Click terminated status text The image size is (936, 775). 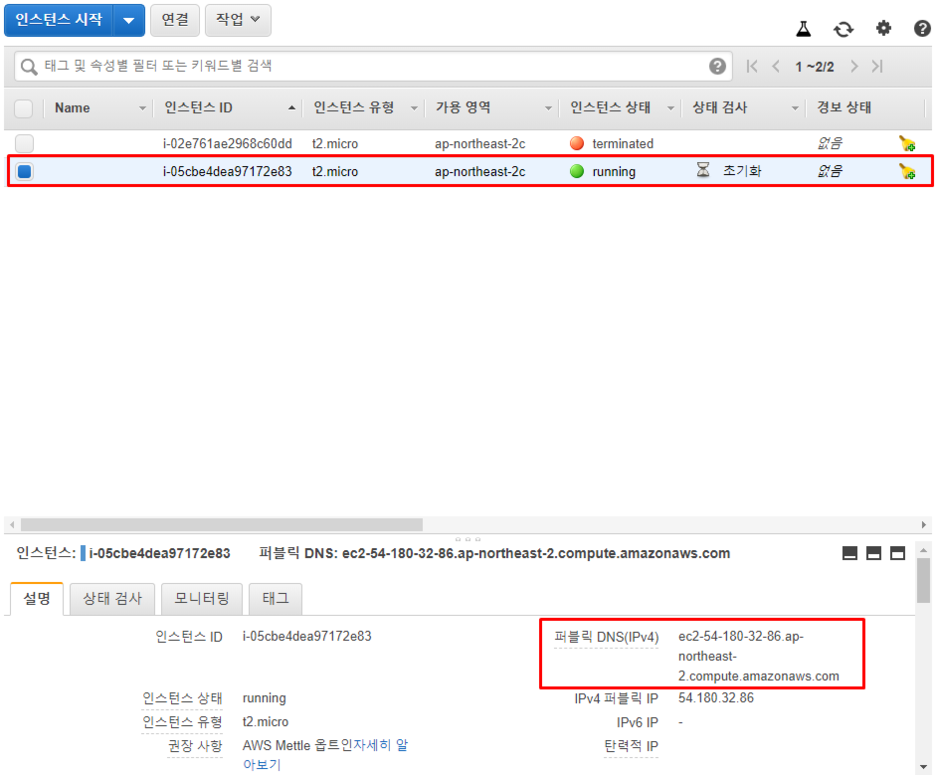click(623, 143)
